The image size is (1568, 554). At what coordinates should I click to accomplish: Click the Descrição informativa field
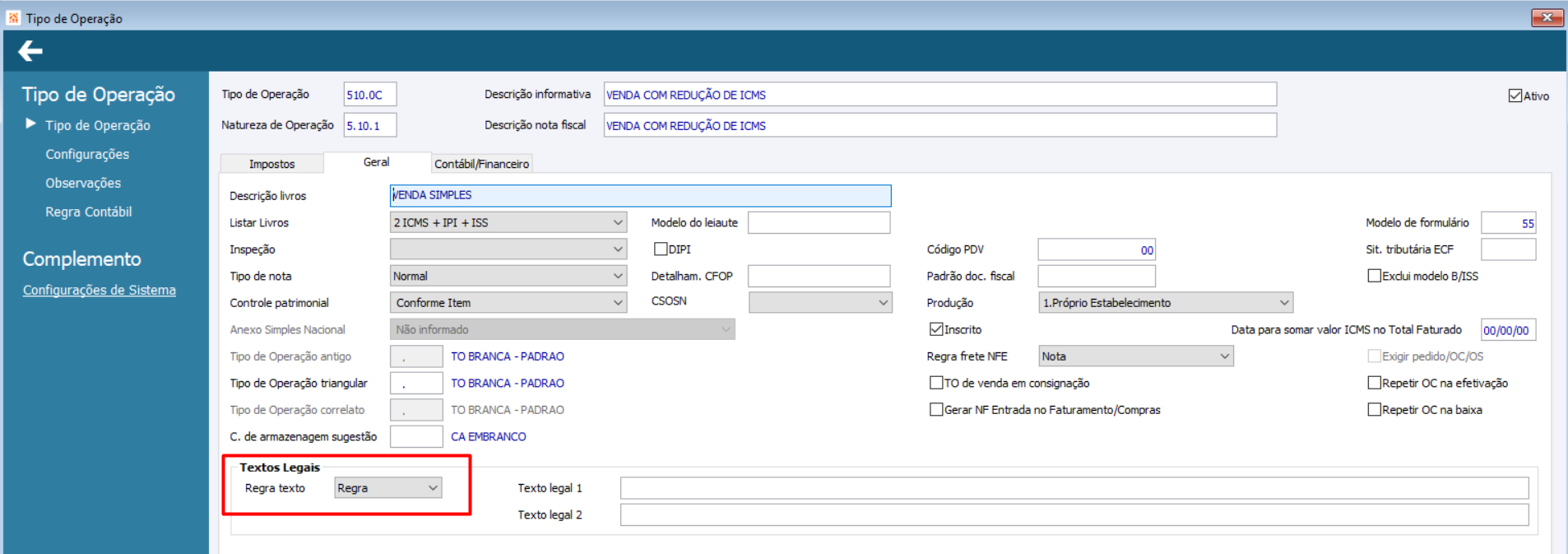[x=940, y=95]
